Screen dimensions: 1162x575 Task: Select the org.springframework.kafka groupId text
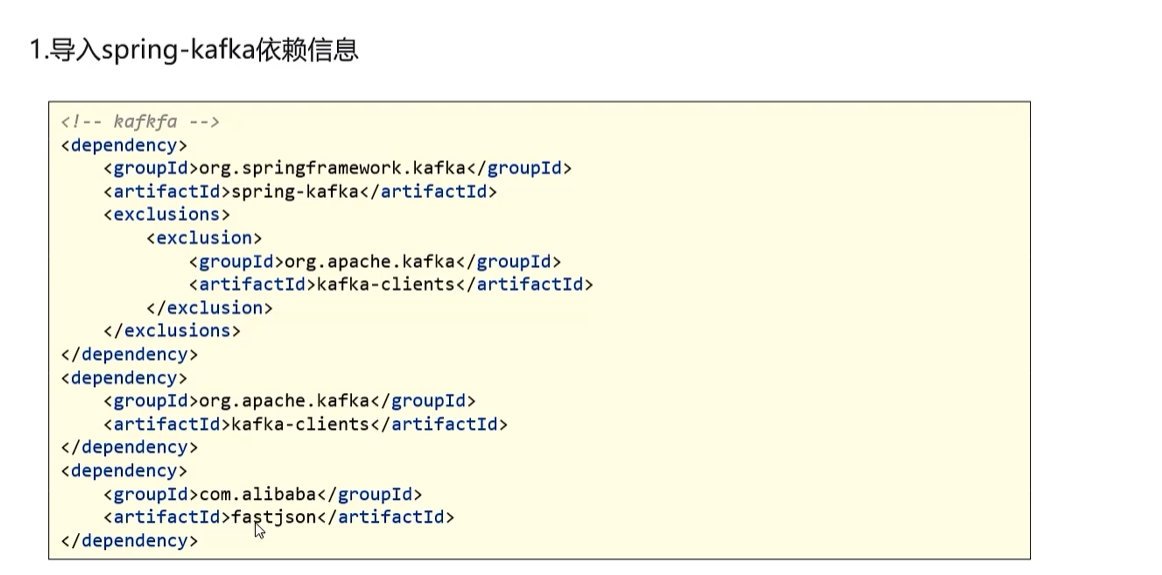click(332, 168)
